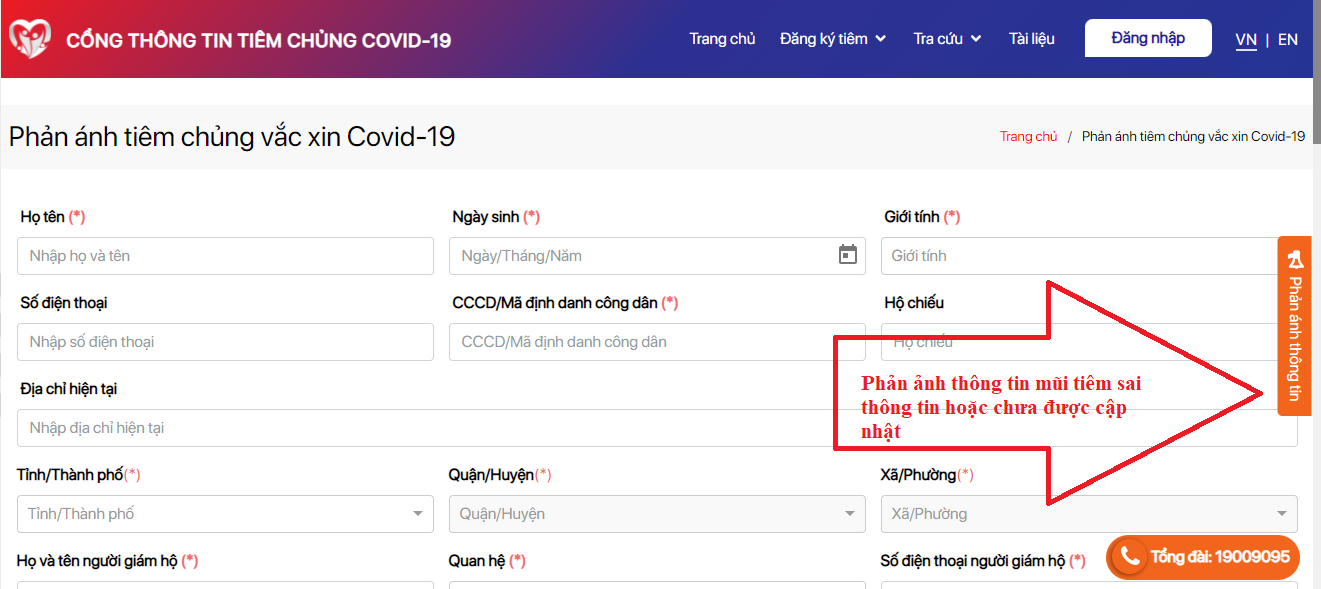The width and height of the screenshot is (1321, 589).
Task: Click the Tổng đài: 19009095 hotline button
Action: 1202,557
